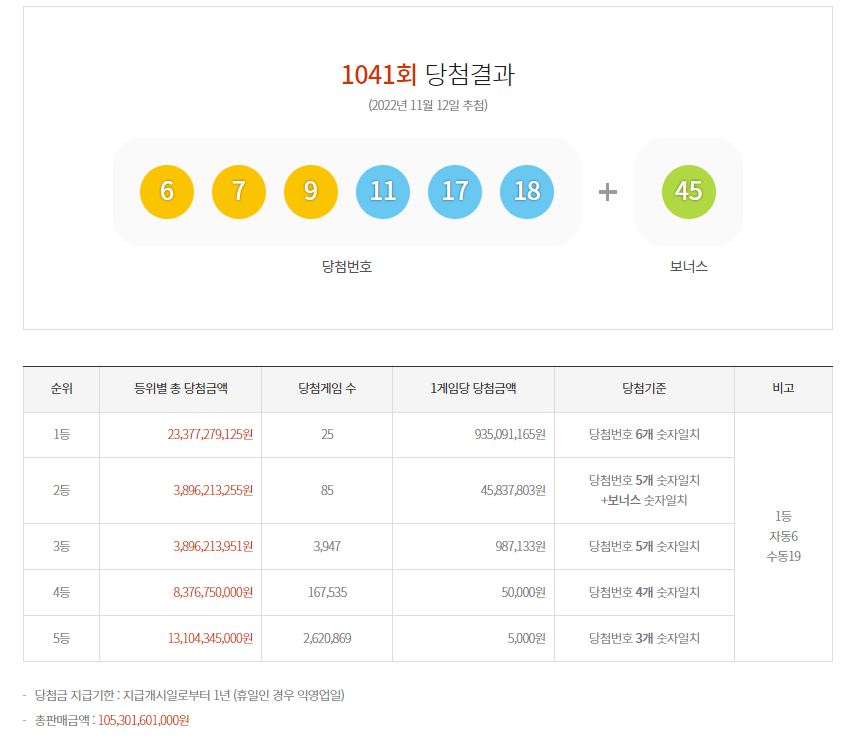The image size is (848, 742).
Task: Click the 1041회 당첨결과 heading
Action: (x=428, y=74)
